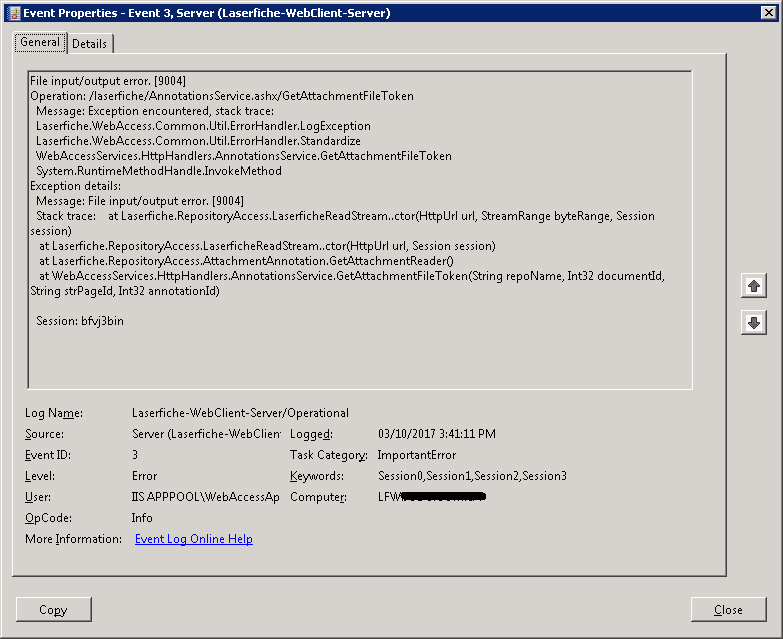The height and width of the screenshot is (639, 783).
Task: Click the ErrorHandler.Standardize line
Action: (198, 141)
